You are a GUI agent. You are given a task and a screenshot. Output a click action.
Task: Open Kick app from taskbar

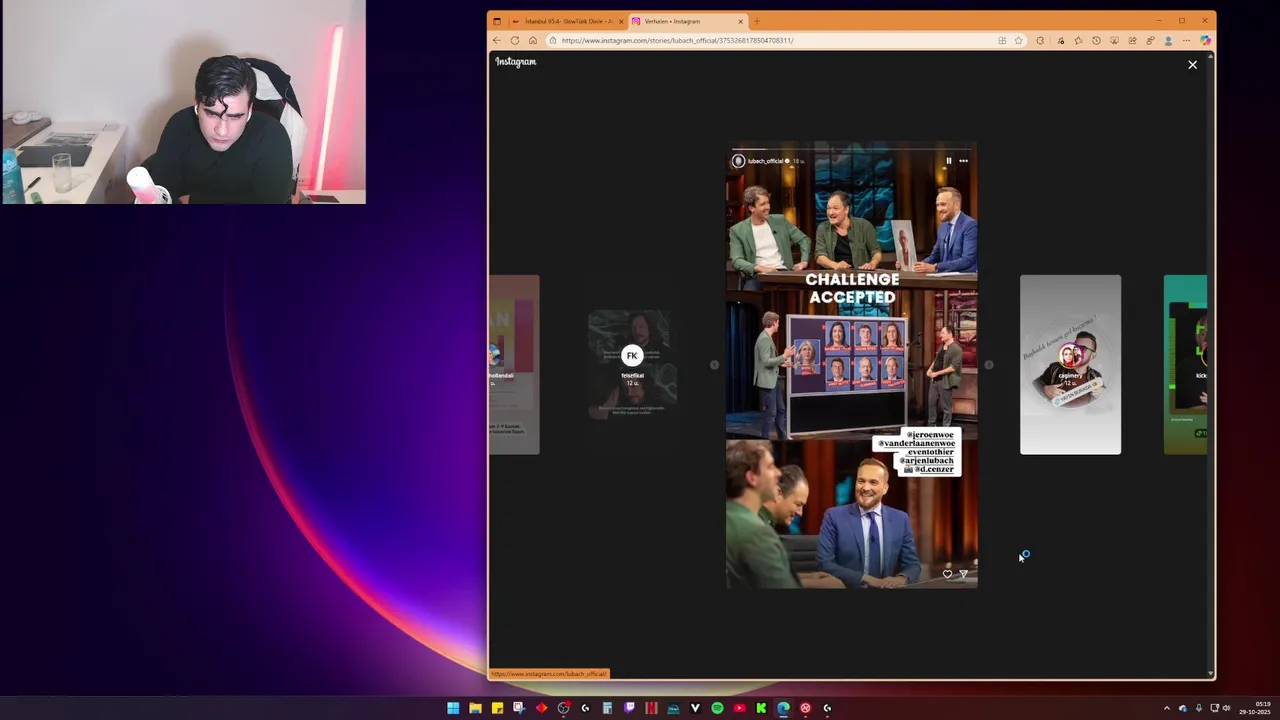761,708
